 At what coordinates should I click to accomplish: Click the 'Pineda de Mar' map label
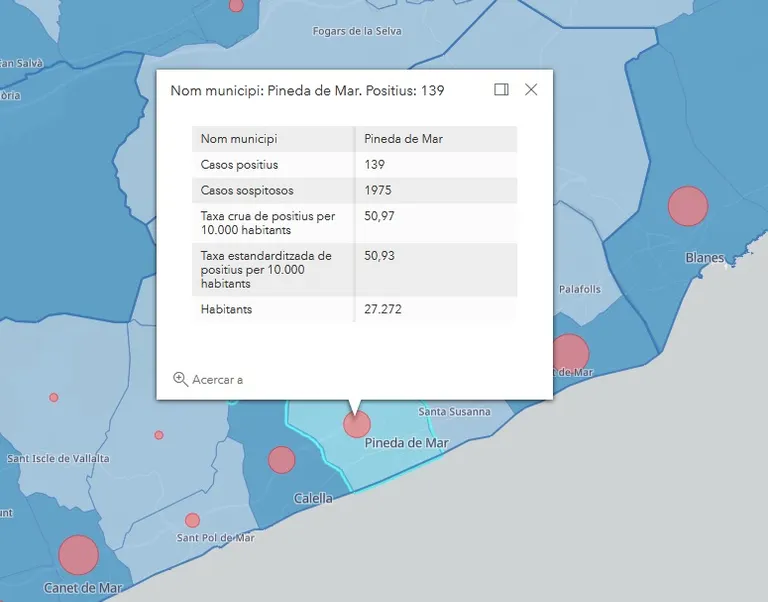[407, 443]
